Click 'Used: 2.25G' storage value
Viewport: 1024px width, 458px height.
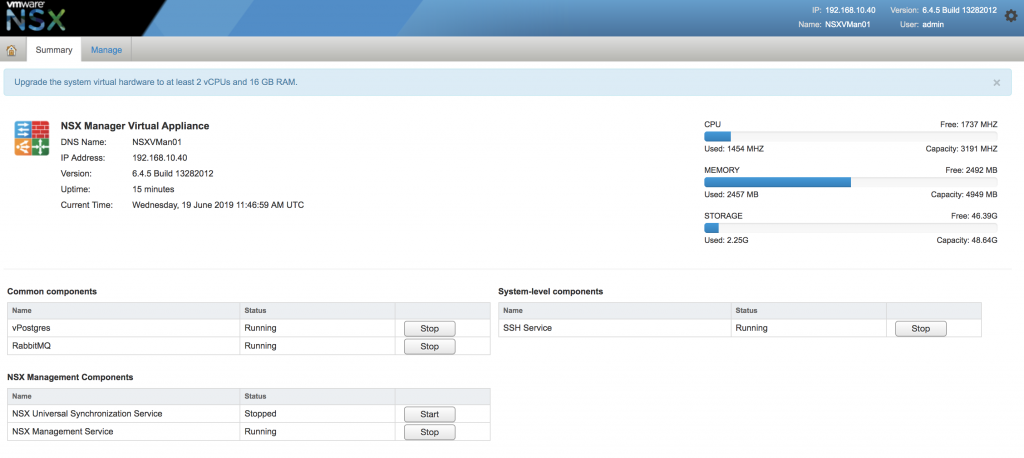point(726,240)
